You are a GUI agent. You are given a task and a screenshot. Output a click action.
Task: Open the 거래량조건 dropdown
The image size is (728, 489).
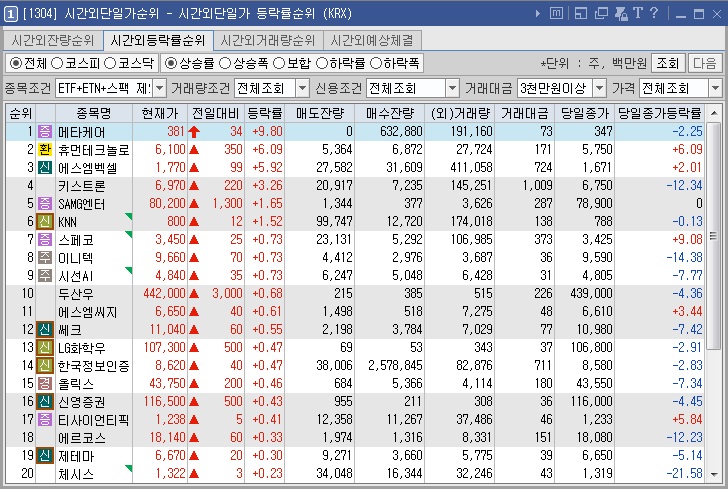[302, 88]
